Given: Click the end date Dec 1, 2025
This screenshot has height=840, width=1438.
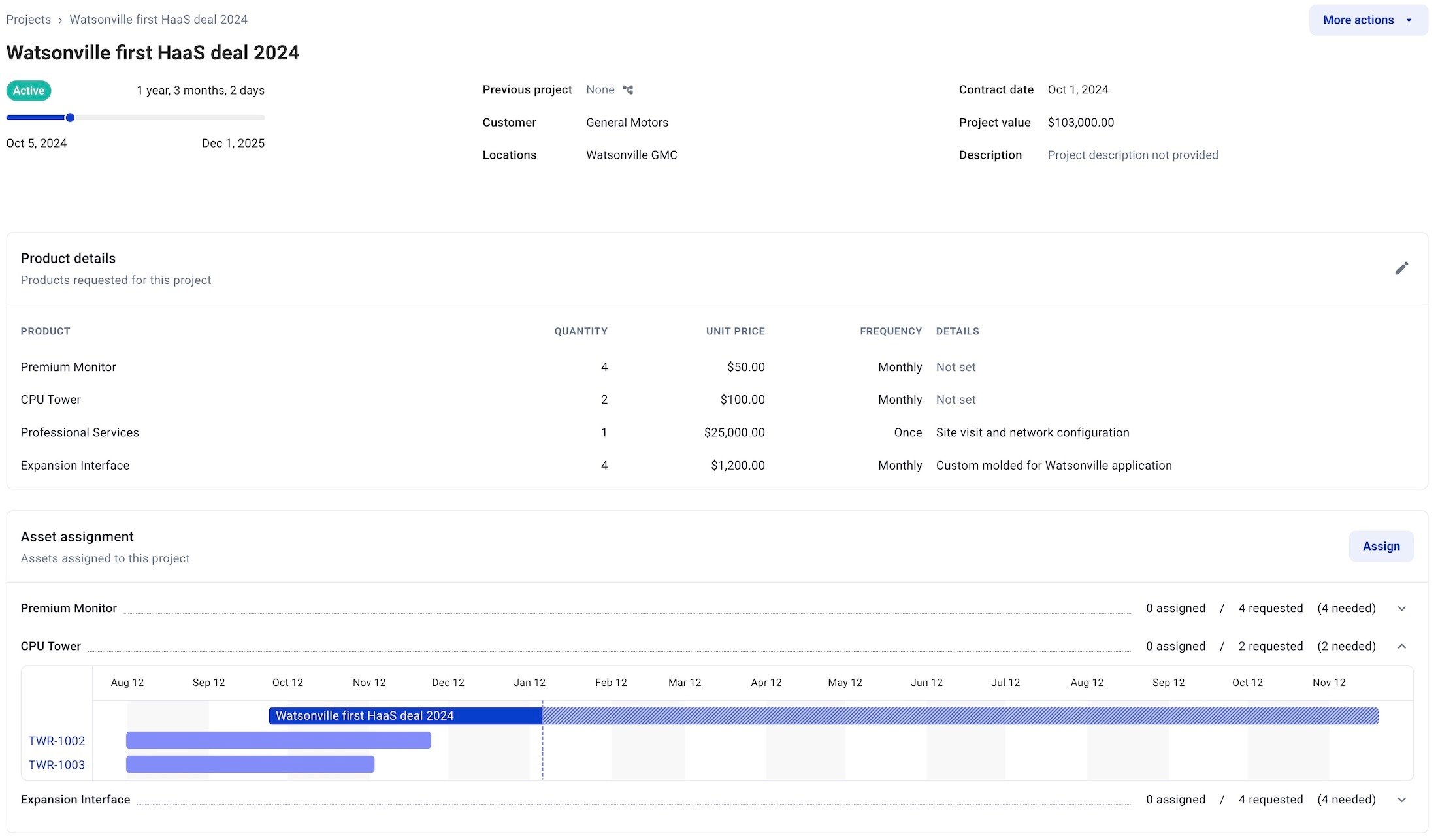Looking at the screenshot, I should (233, 144).
